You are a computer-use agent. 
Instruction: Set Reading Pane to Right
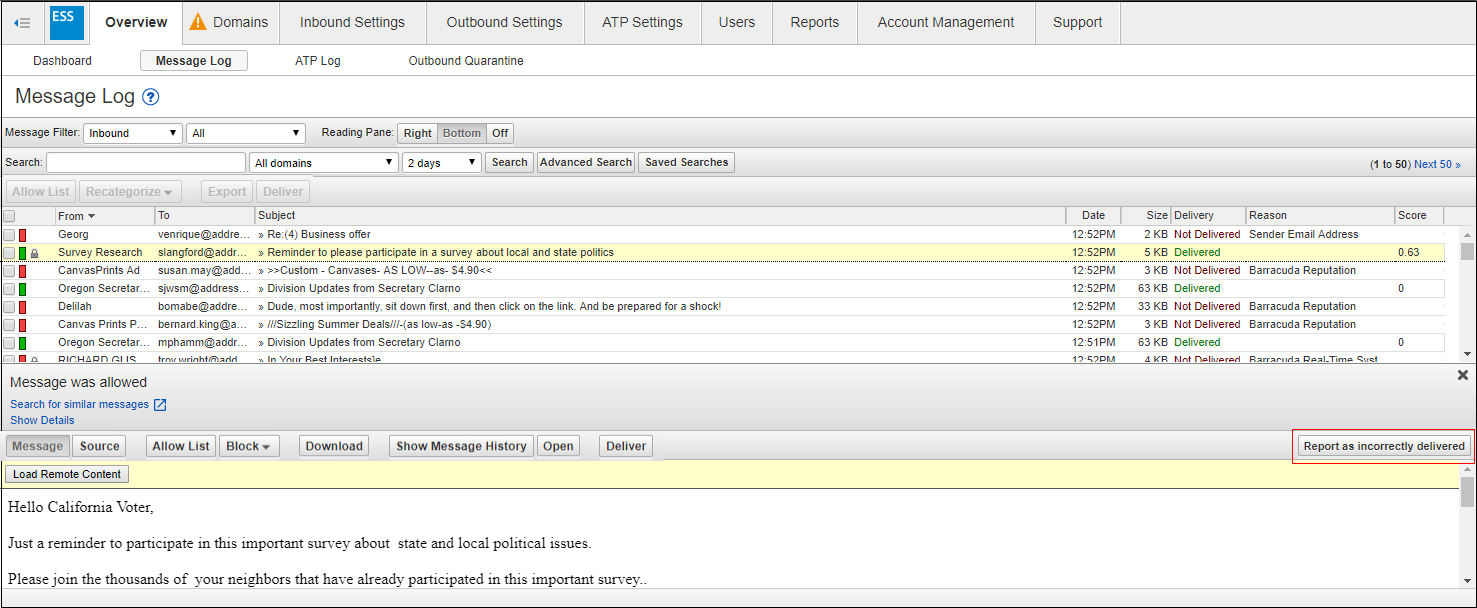(x=417, y=133)
